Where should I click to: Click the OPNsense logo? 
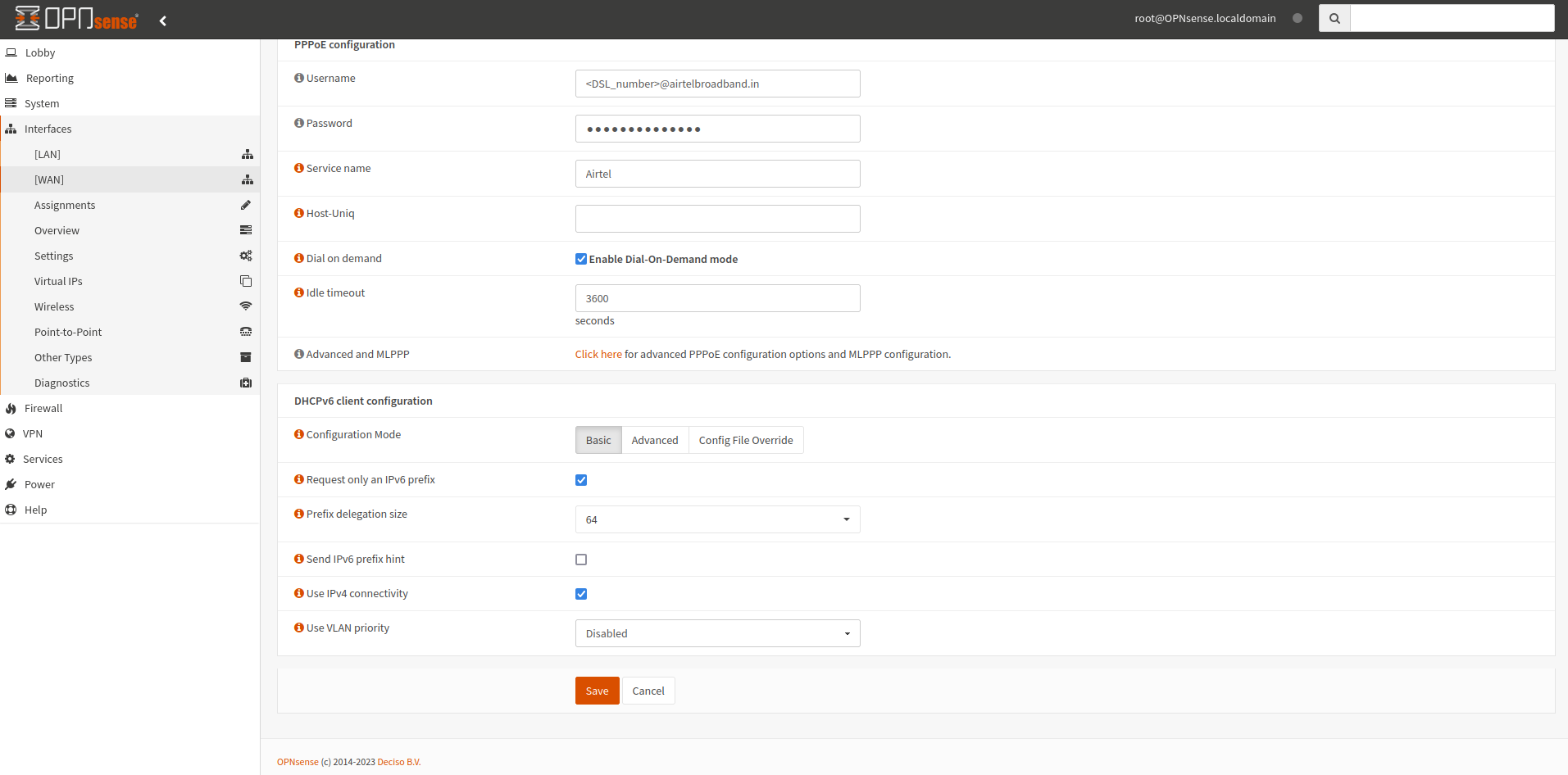(x=76, y=18)
